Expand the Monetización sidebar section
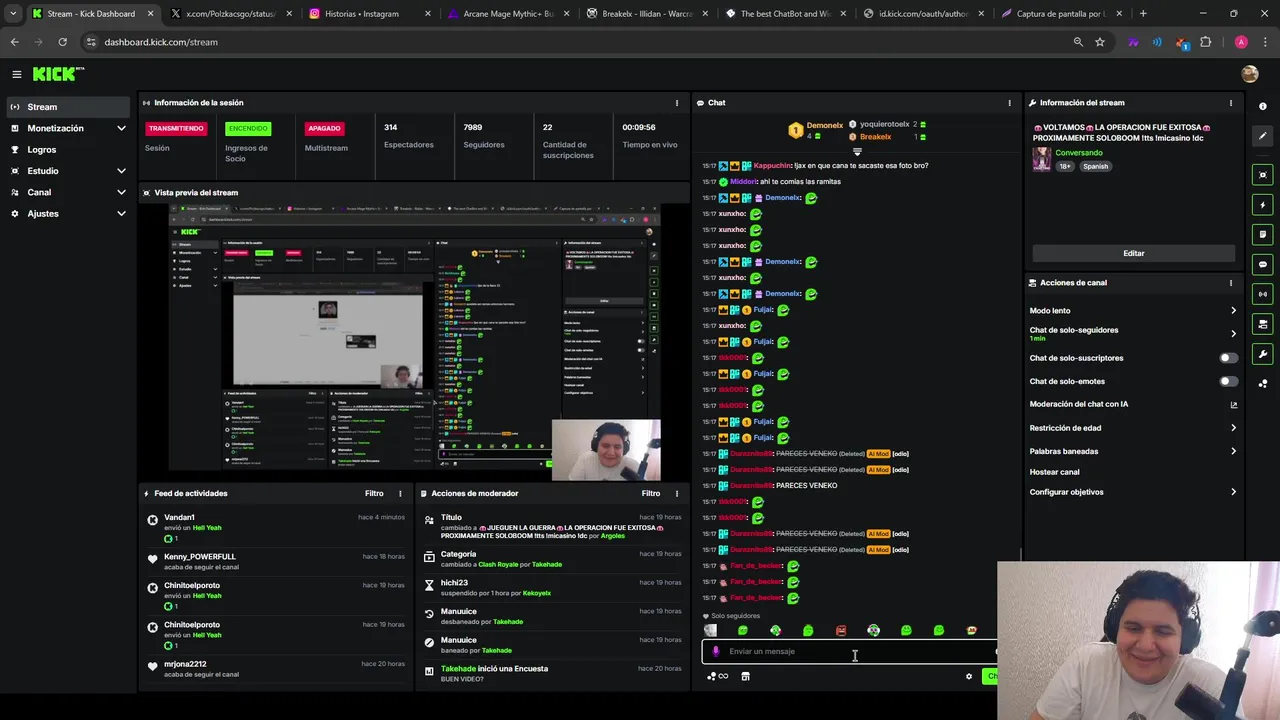This screenshot has width=1280, height=720. click(x=121, y=128)
